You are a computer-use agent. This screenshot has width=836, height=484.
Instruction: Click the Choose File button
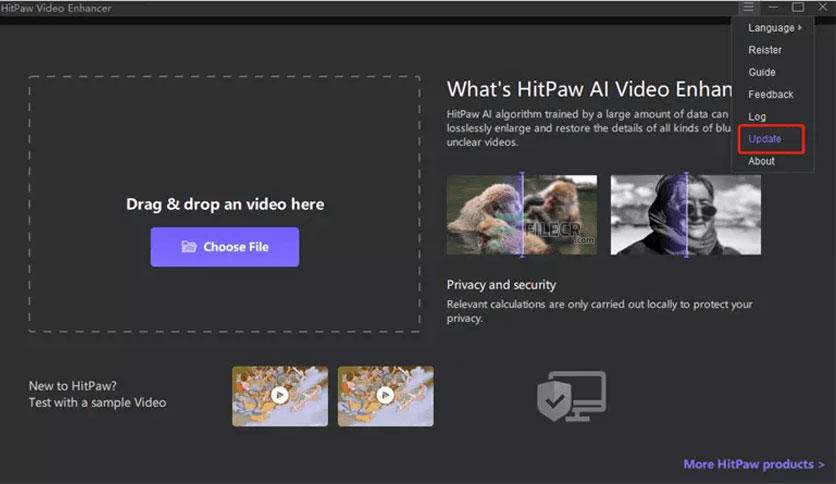224,247
